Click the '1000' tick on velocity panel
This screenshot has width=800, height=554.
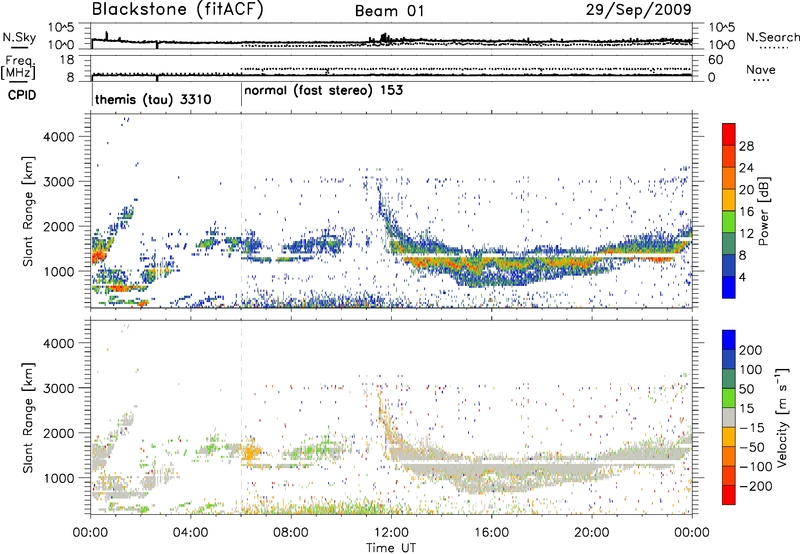59,478
